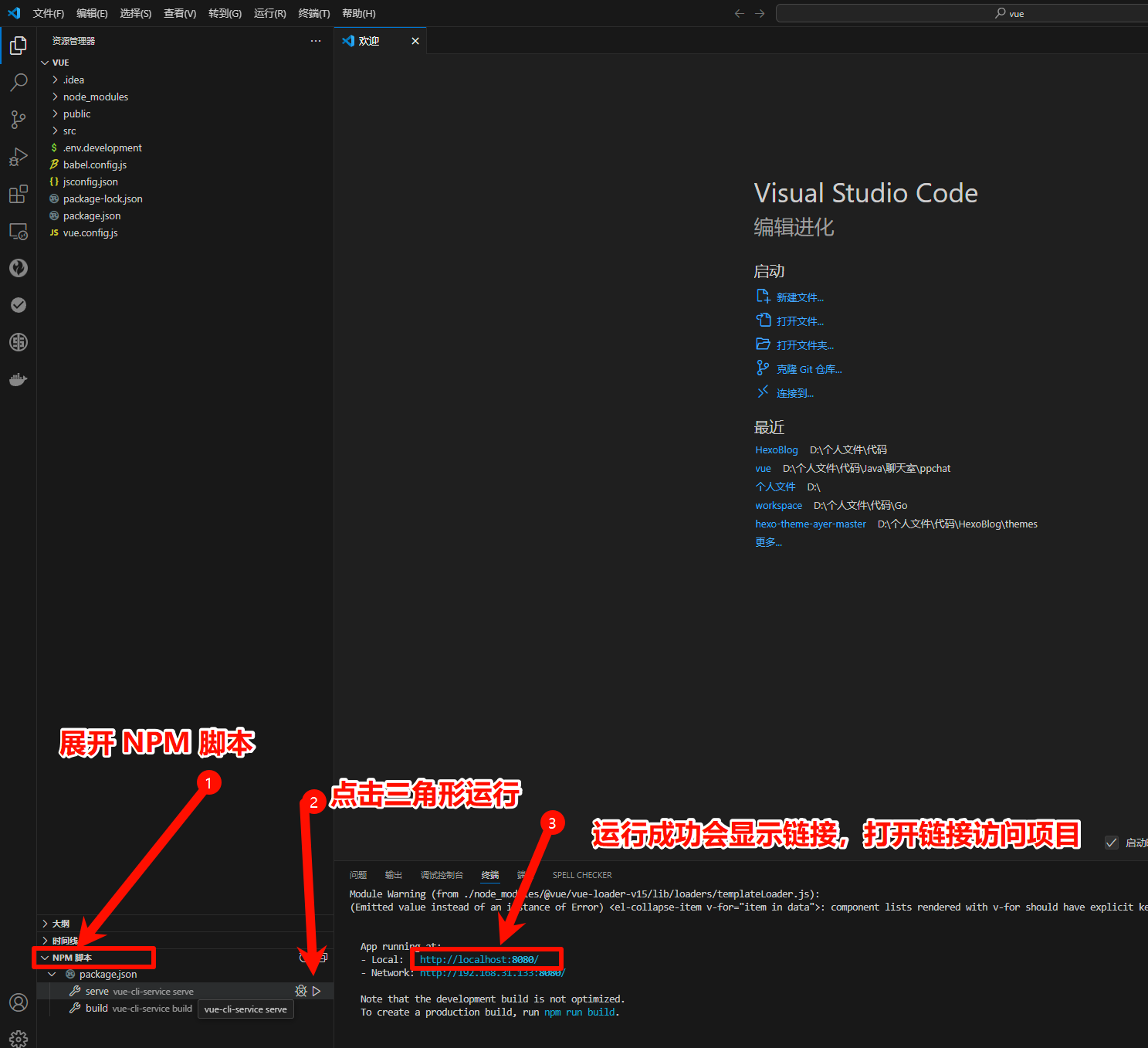The width and height of the screenshot is (1148, 1048).
Task: Open the http://localhost:8080/ terminal link
Action: click(479, 959)
